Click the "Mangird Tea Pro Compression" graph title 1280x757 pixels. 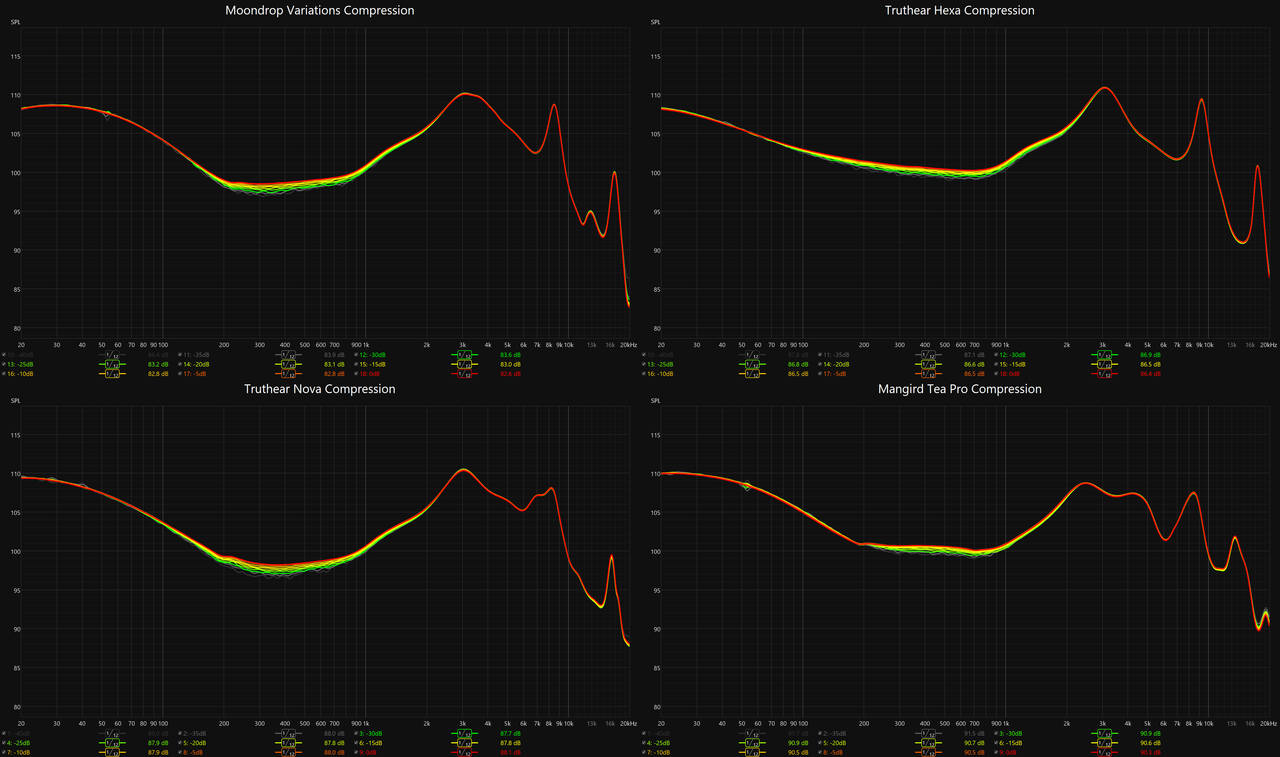click(960, 389)
